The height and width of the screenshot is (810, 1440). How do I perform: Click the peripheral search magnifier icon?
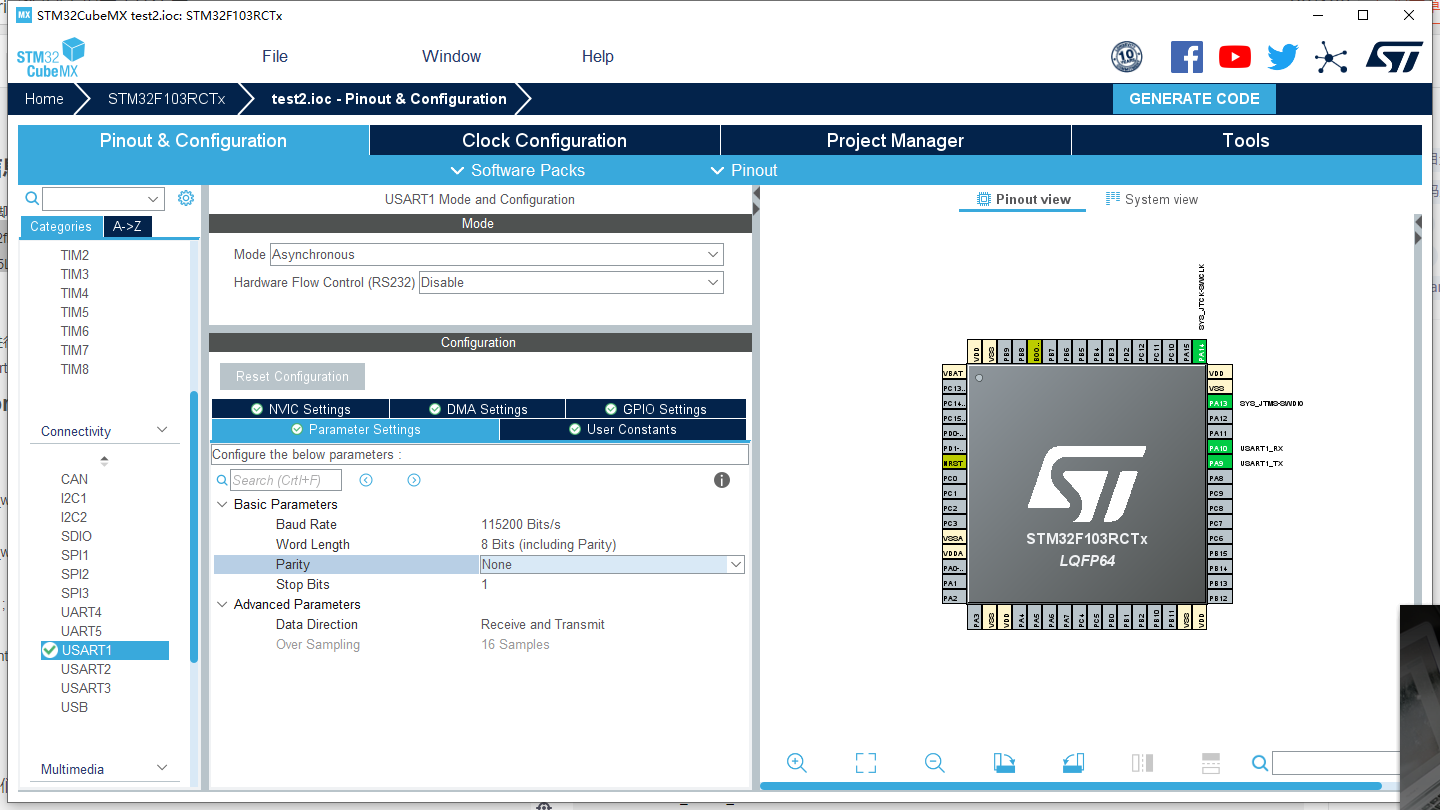point(32,198)
